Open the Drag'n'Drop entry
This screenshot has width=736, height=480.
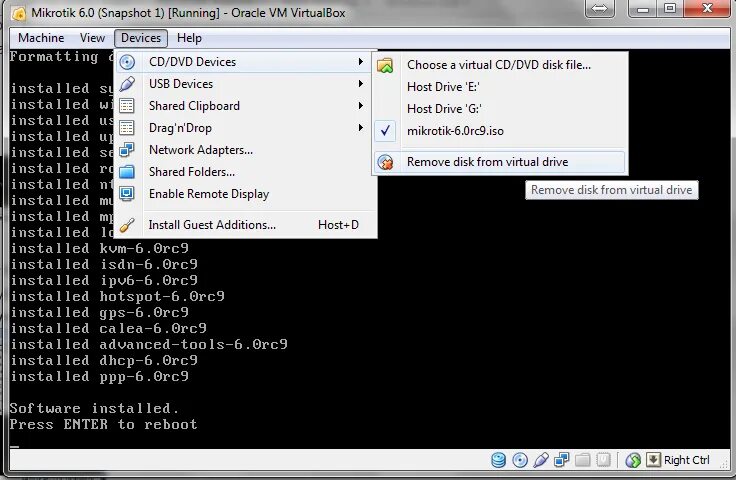245,128
